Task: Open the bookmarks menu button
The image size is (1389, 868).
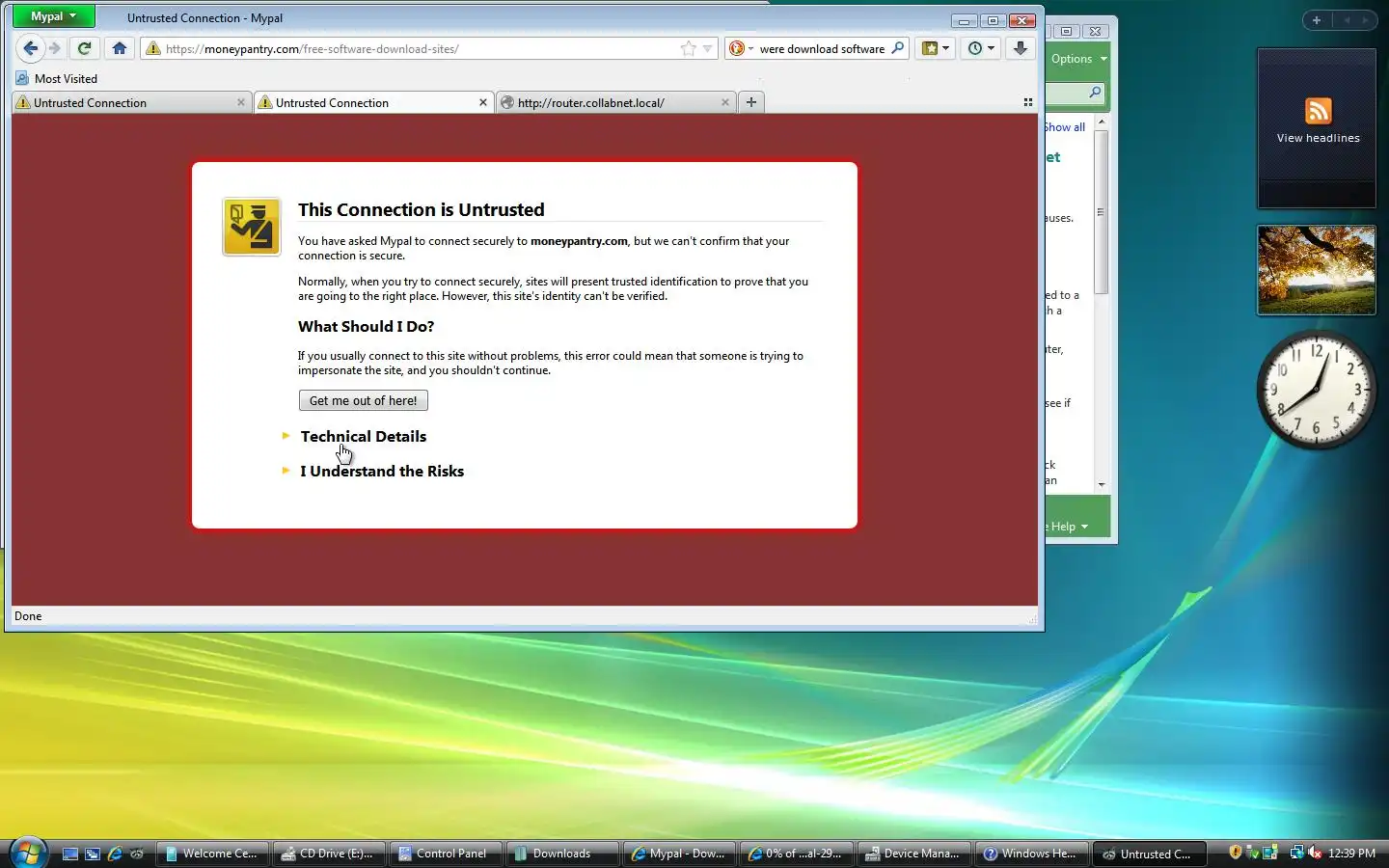Action: (936, 48)
